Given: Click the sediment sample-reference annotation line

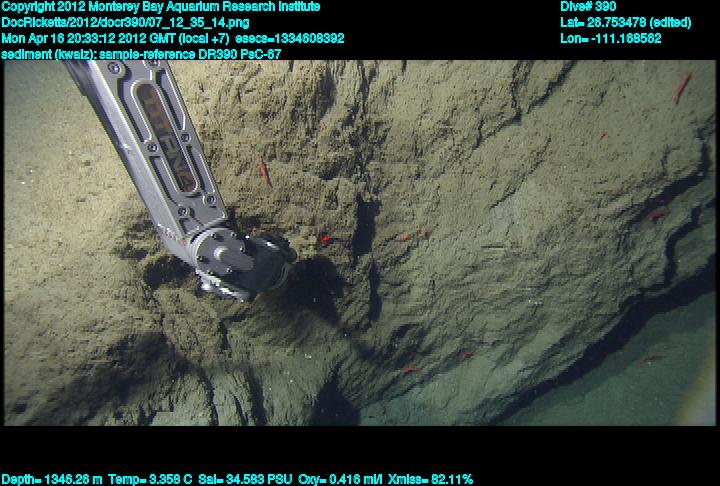Looking at the screenshot, I should 141,54.
